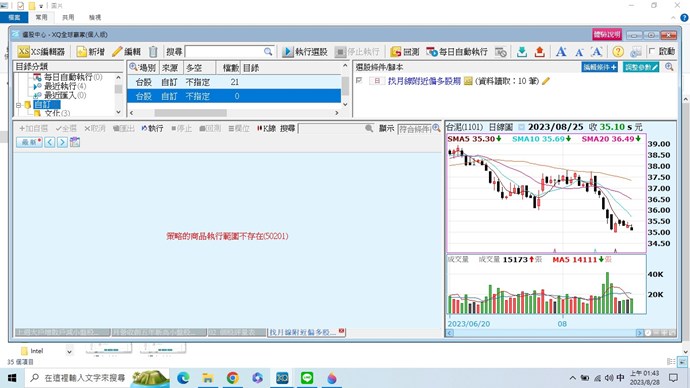Image resolution: width=690 pixels, height=388 pixels.
Task: Open the 符合條件 display dropdown
Action: click(x=415, y=128)
